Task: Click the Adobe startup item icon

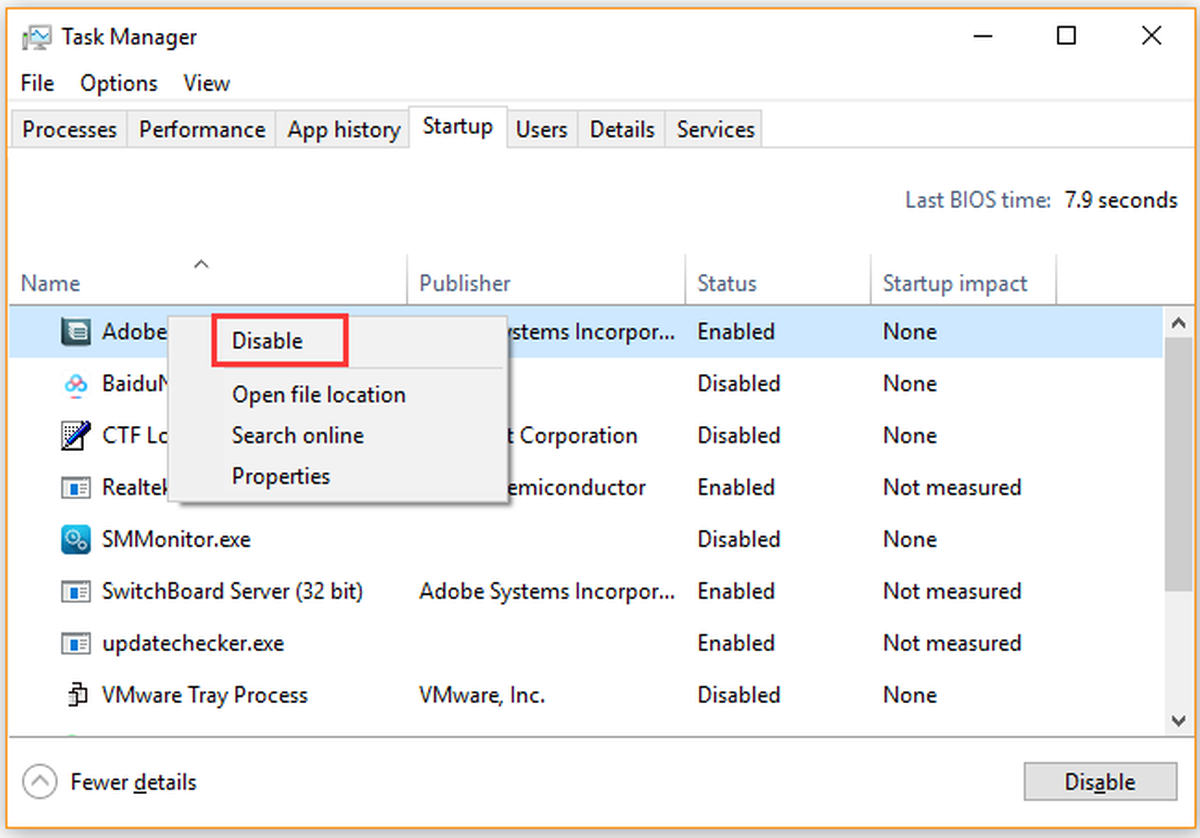Action: click(x=76, y=332)
